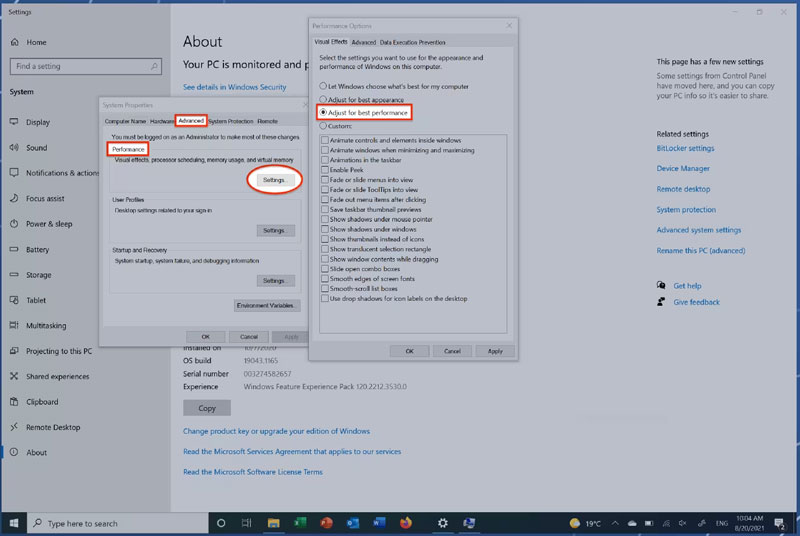This screenshot has width=800, height=536.
Task: Click Apply in Performance Options
Action: 495,351
